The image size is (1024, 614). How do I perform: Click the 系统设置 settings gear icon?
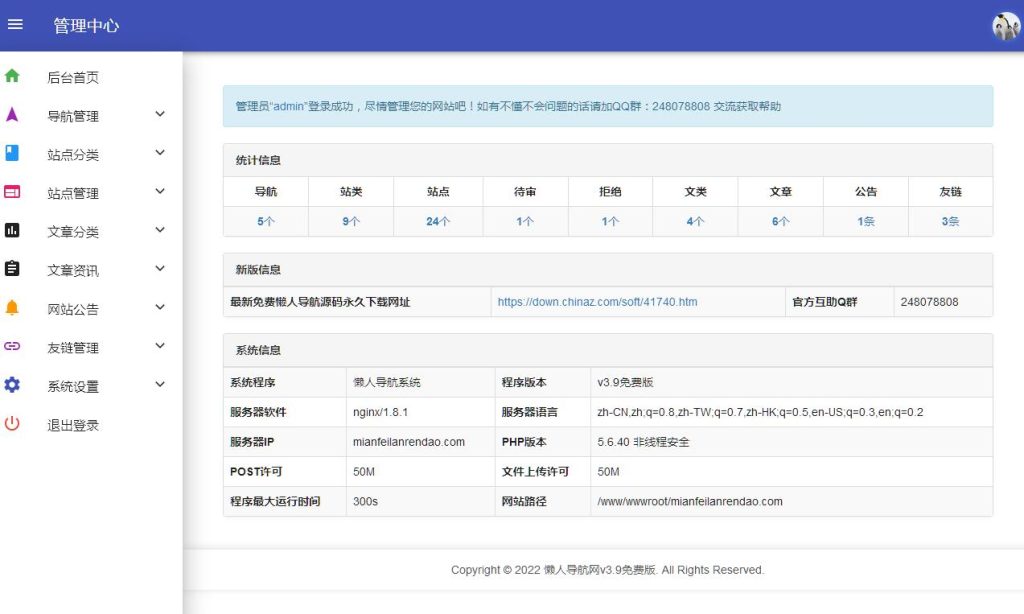pos(11,385)
